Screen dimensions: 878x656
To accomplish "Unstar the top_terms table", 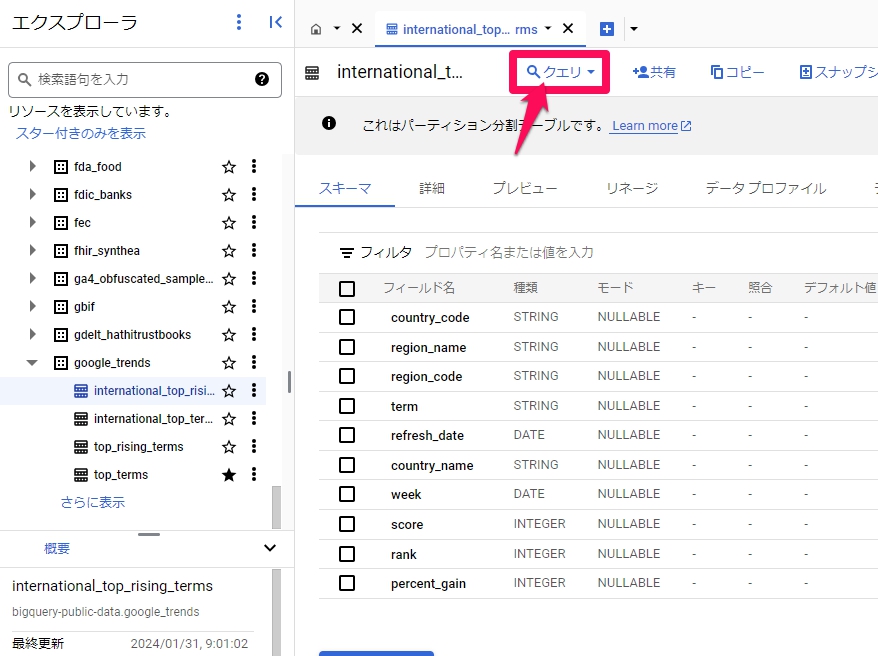I will pos(228,475).
